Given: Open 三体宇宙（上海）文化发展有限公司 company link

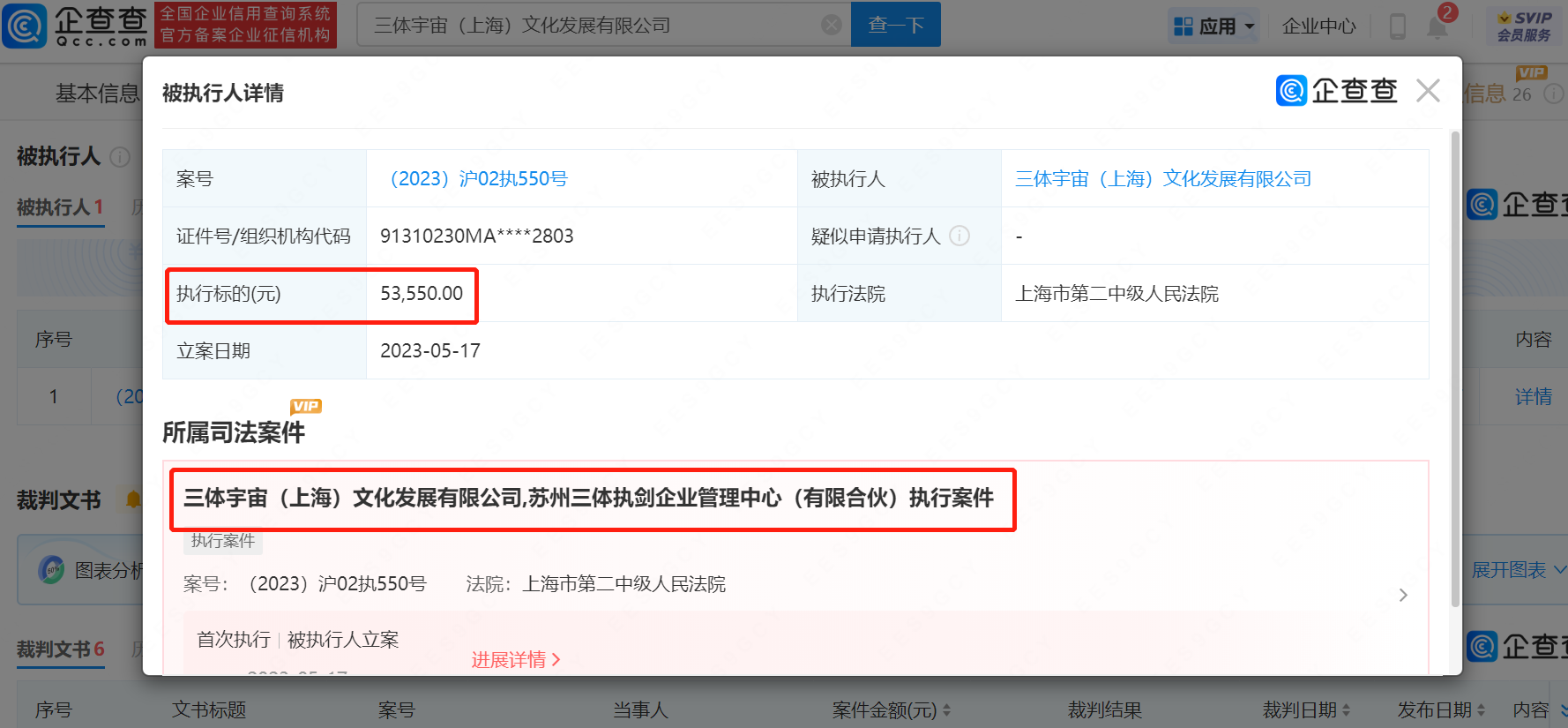Looking at the screenshot, I should (x=1163, y=179).
